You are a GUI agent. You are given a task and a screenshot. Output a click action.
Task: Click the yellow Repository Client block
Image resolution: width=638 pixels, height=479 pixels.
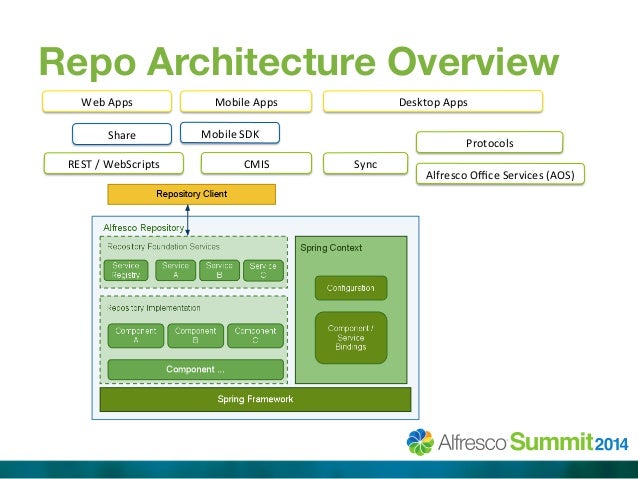coord(192,194)
